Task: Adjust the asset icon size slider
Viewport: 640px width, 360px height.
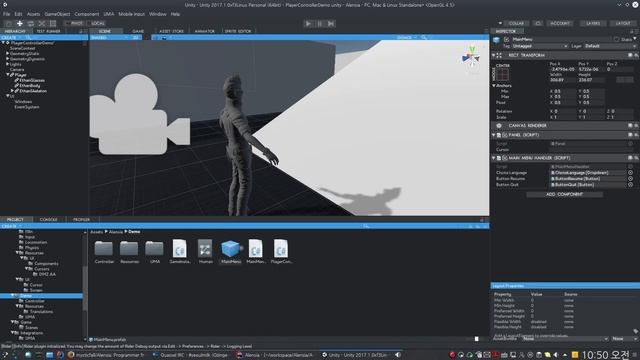Action: click(476, 339)
